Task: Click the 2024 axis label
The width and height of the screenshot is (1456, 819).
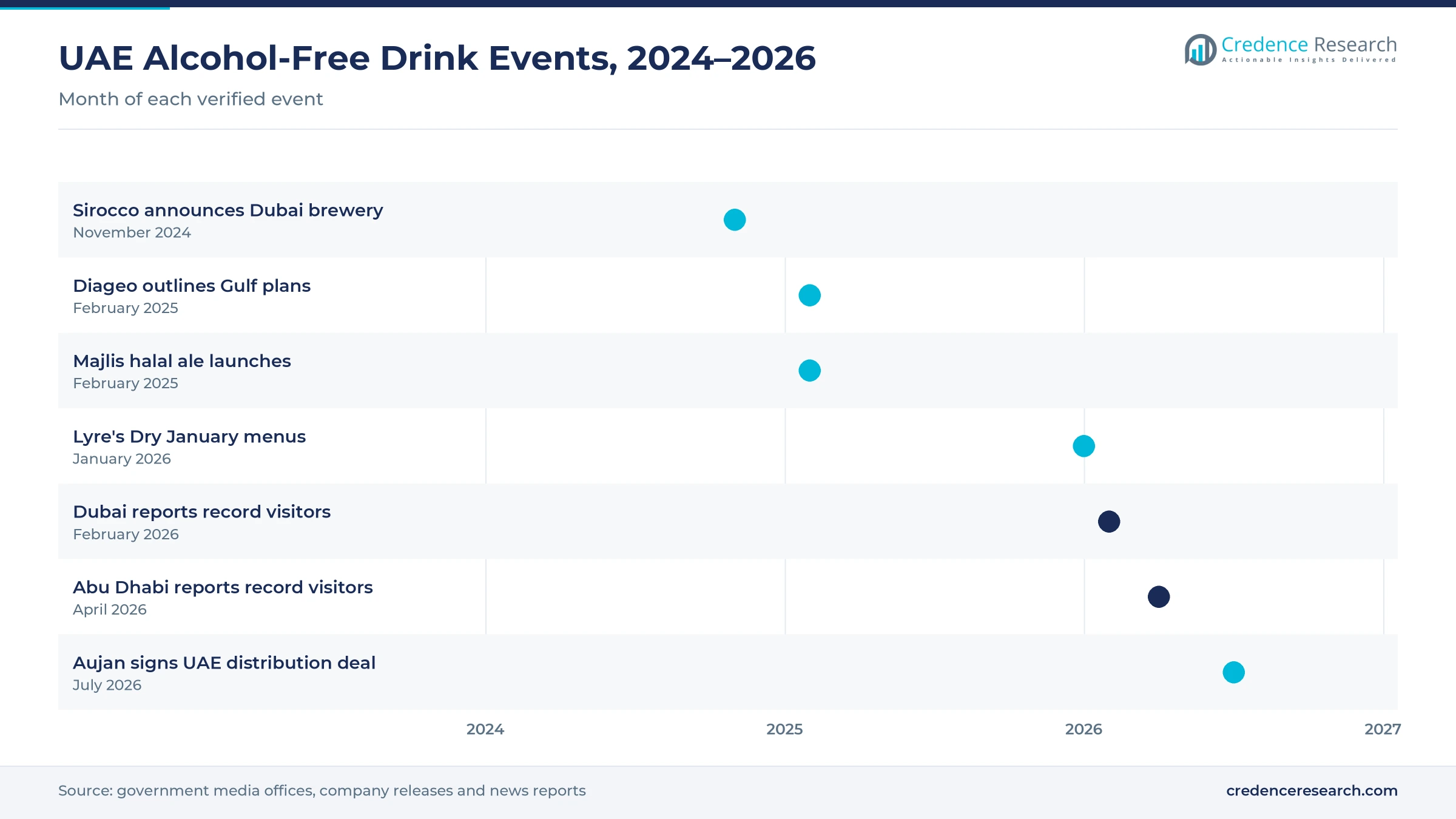Action: [x=485, y=729]
